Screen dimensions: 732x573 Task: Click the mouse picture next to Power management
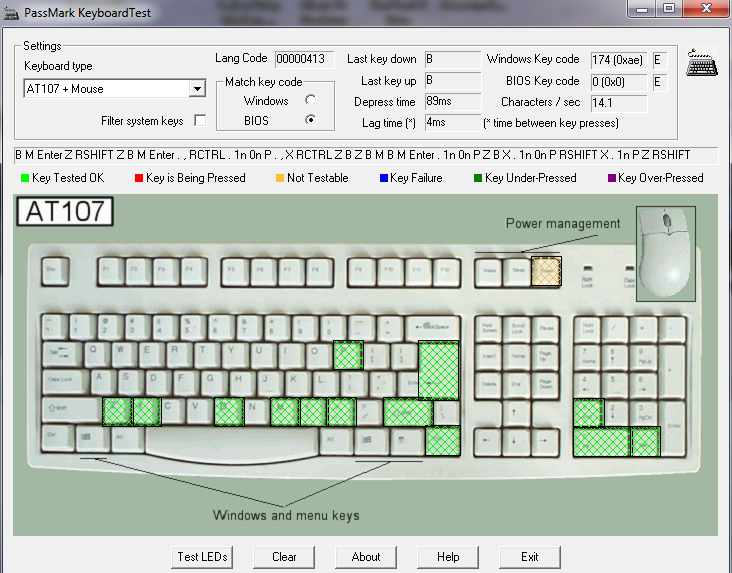(666, 254)
